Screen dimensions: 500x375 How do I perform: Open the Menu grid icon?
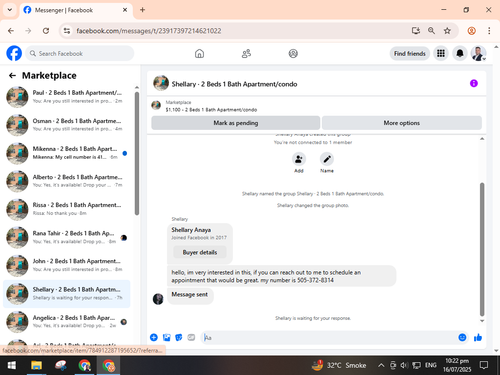coord(441,53)
